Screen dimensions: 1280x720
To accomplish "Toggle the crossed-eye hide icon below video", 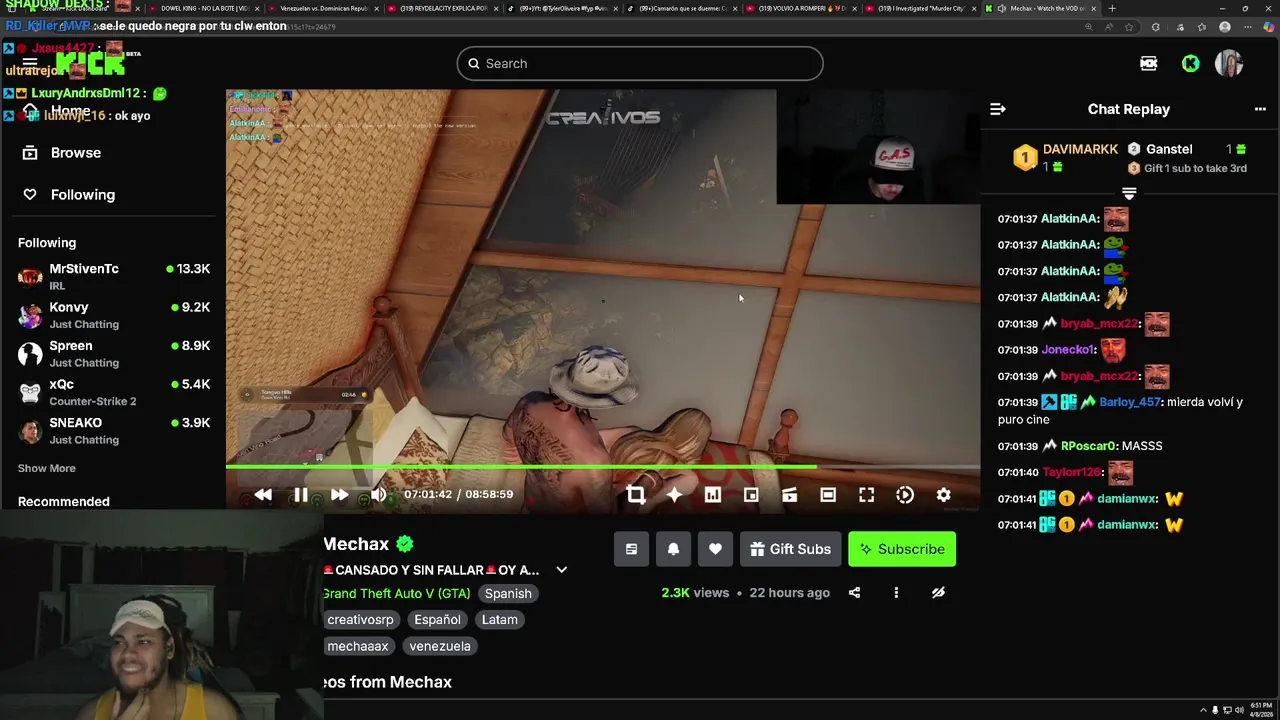I will (x=938, y=593).
